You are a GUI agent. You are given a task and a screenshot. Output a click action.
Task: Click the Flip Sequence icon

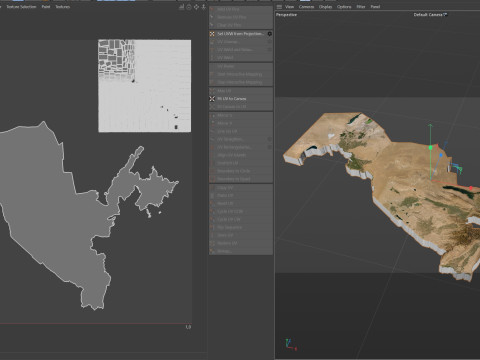[x=212, y=227]
